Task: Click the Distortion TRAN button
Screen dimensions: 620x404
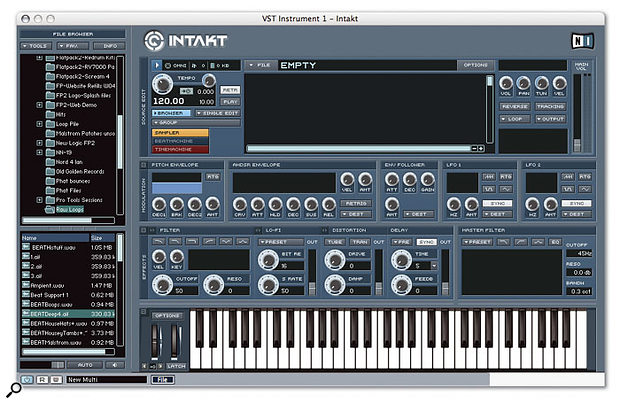Action: (x=360, y=242)
